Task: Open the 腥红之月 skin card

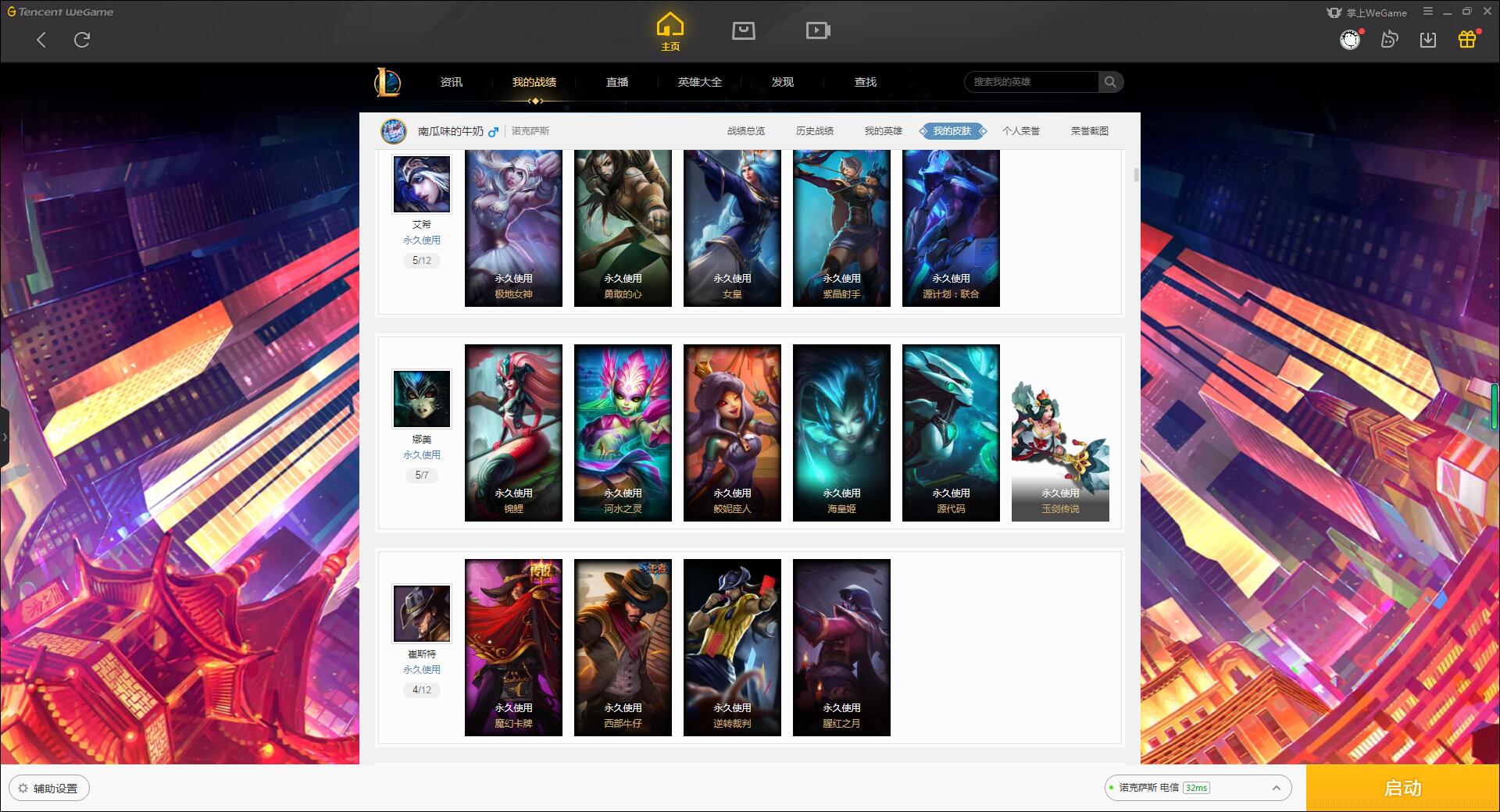Action: tap(841, 647)
